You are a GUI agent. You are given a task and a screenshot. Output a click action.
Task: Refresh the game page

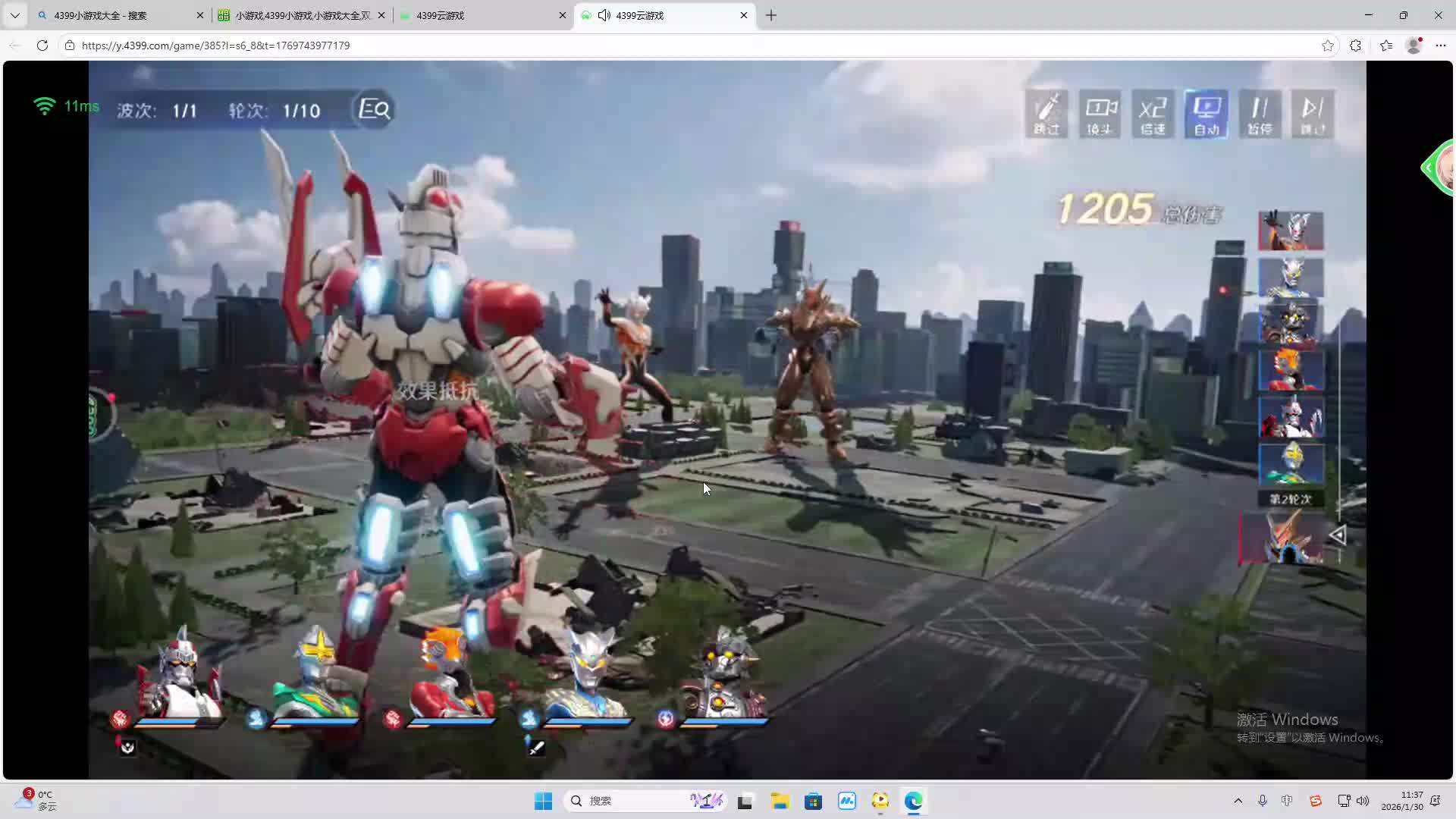[x=42, y=45]
